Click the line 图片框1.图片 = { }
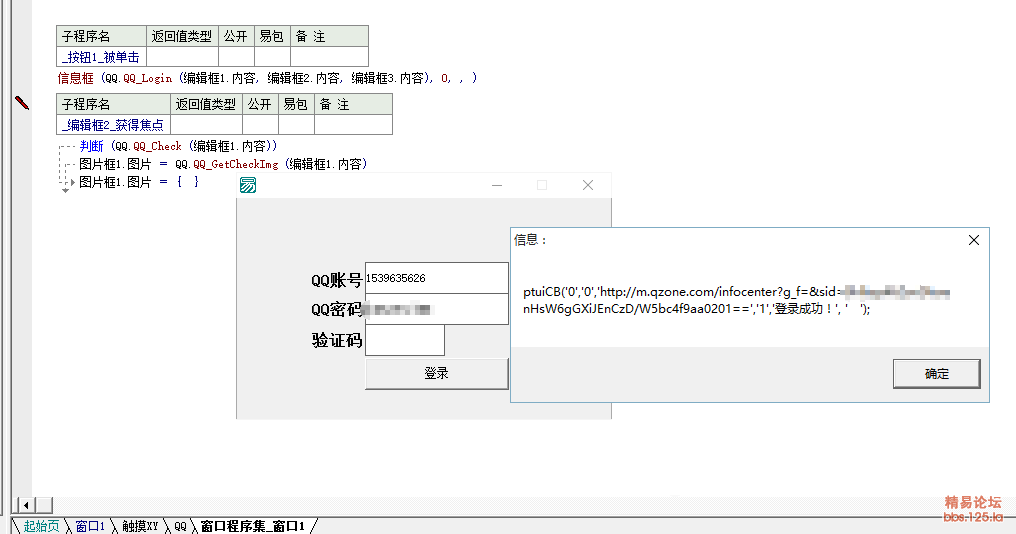 tap(139, 182)
